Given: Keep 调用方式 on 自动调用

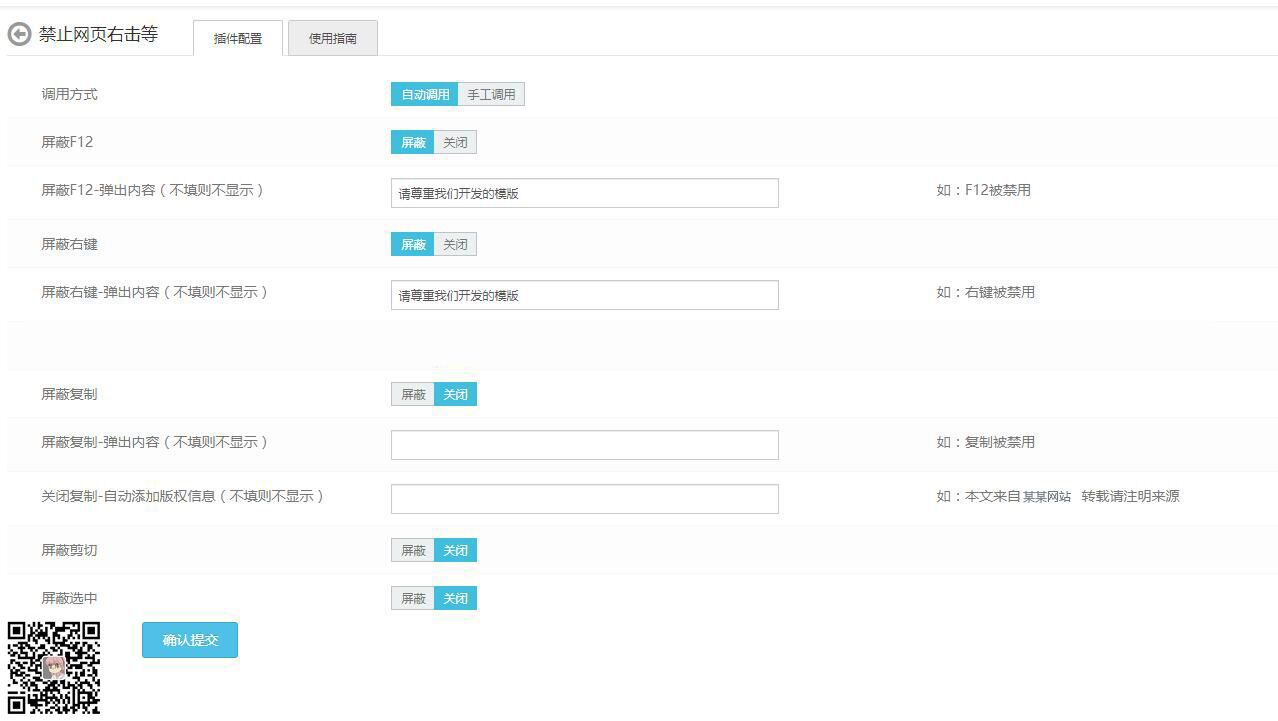Looking at the screenshot, I should (x=424, y=93).
